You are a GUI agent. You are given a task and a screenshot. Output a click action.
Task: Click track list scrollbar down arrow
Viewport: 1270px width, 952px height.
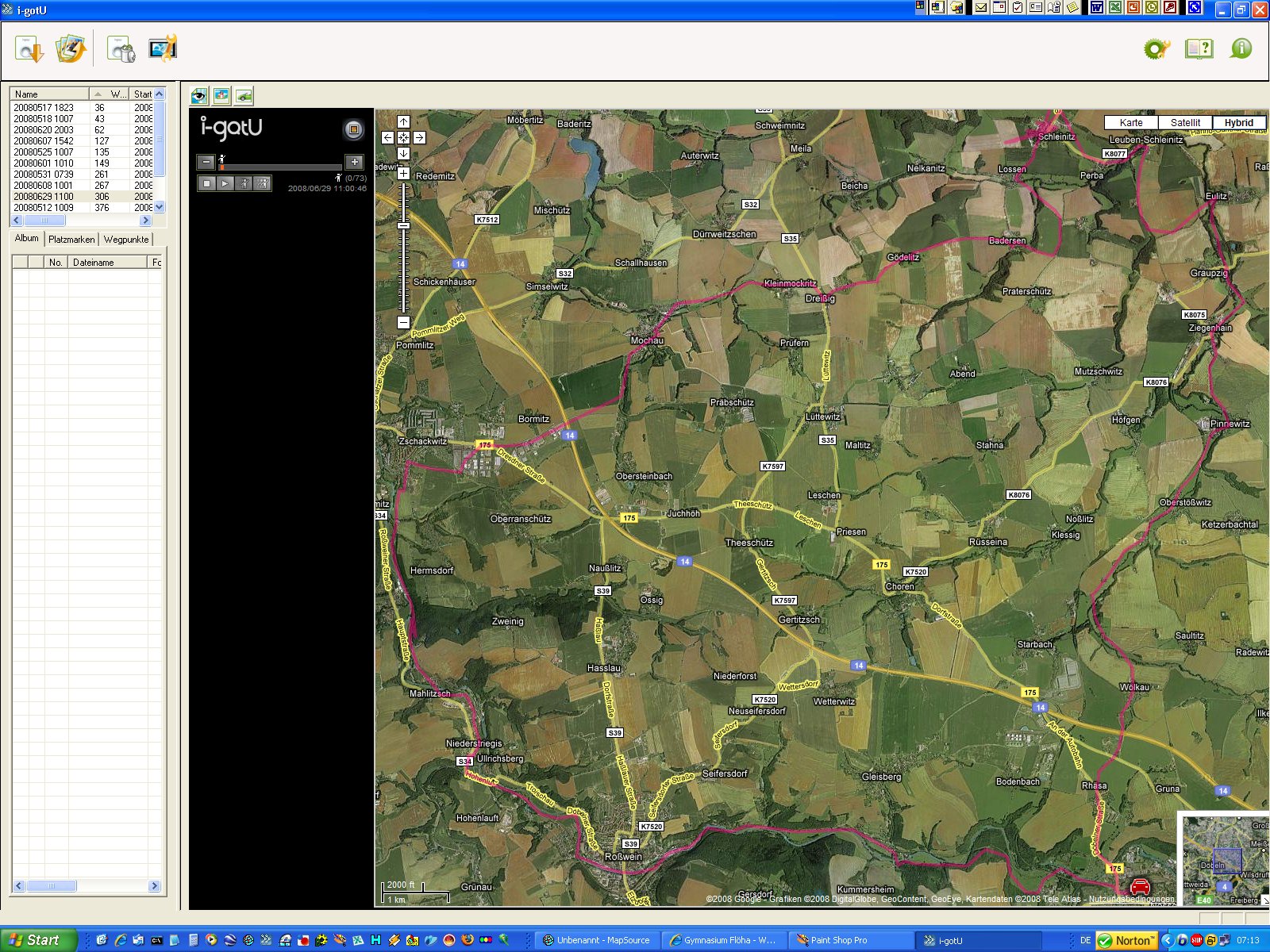click(x=160, y=207)
